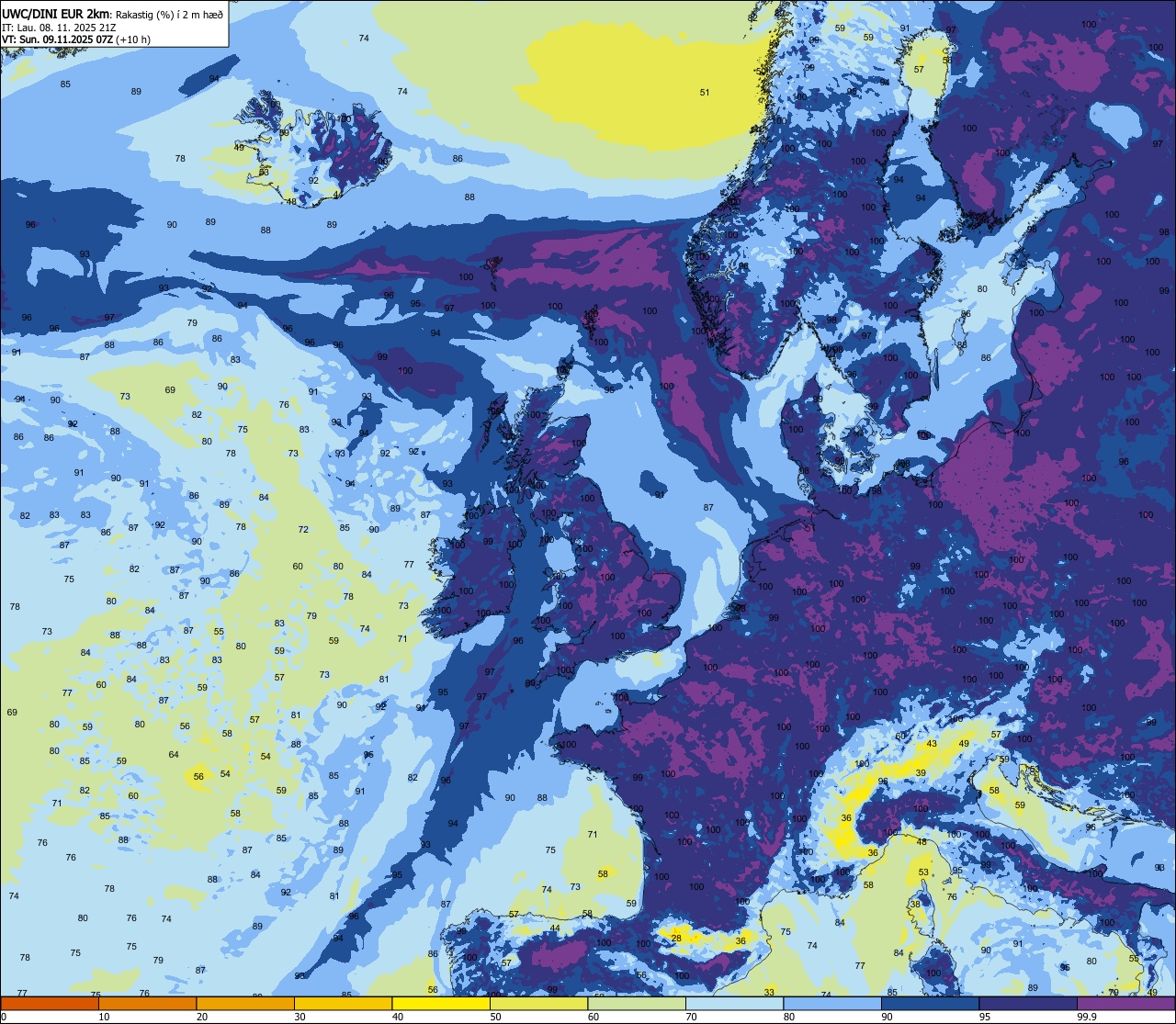The height and width of the screenshot is (1024, 1176).
Task: Click the map title 'UWC/DINI EUR 2km'
Action: click(55, 12)
